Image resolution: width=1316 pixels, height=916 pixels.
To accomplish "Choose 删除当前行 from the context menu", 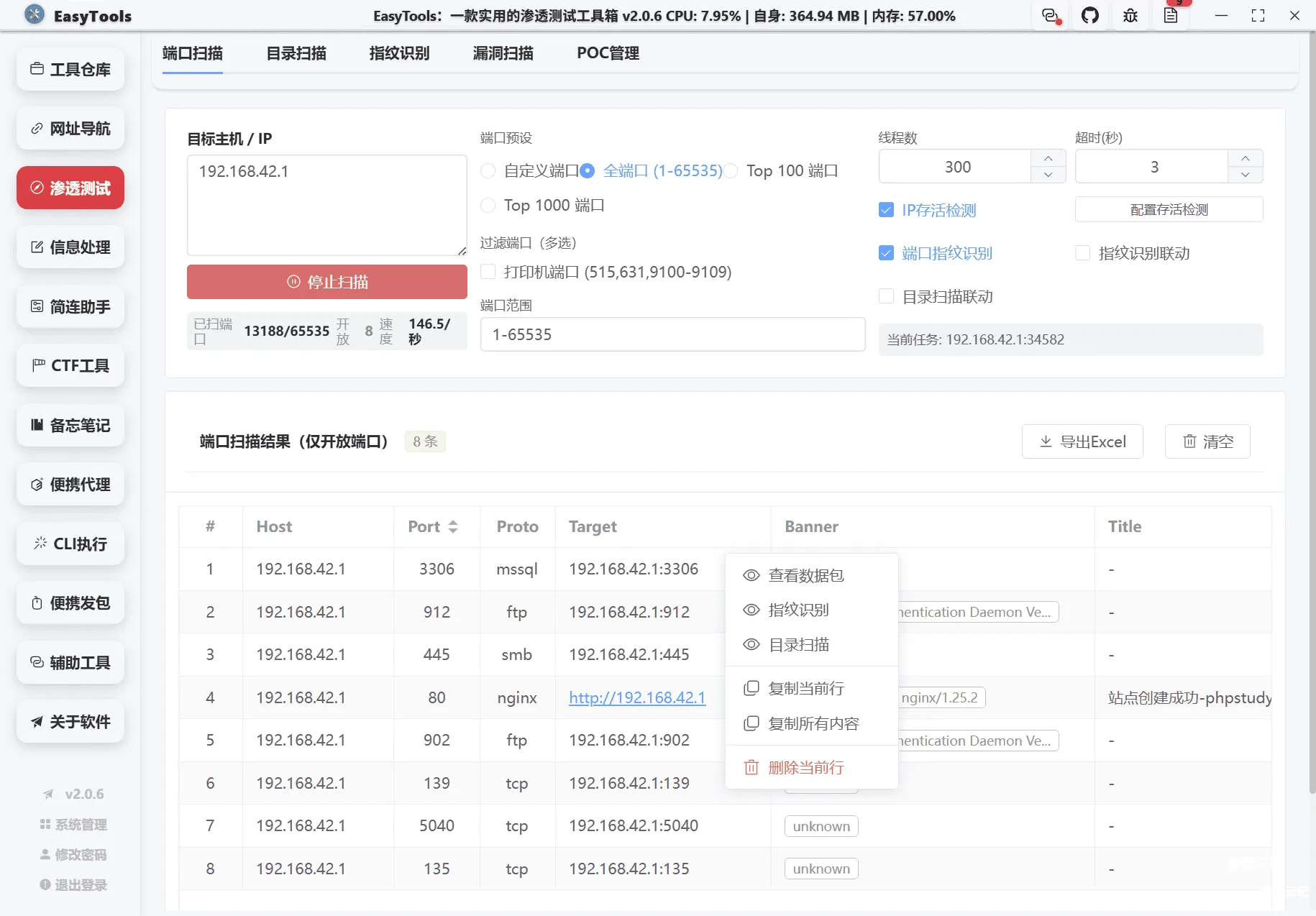I will [805, 767].
